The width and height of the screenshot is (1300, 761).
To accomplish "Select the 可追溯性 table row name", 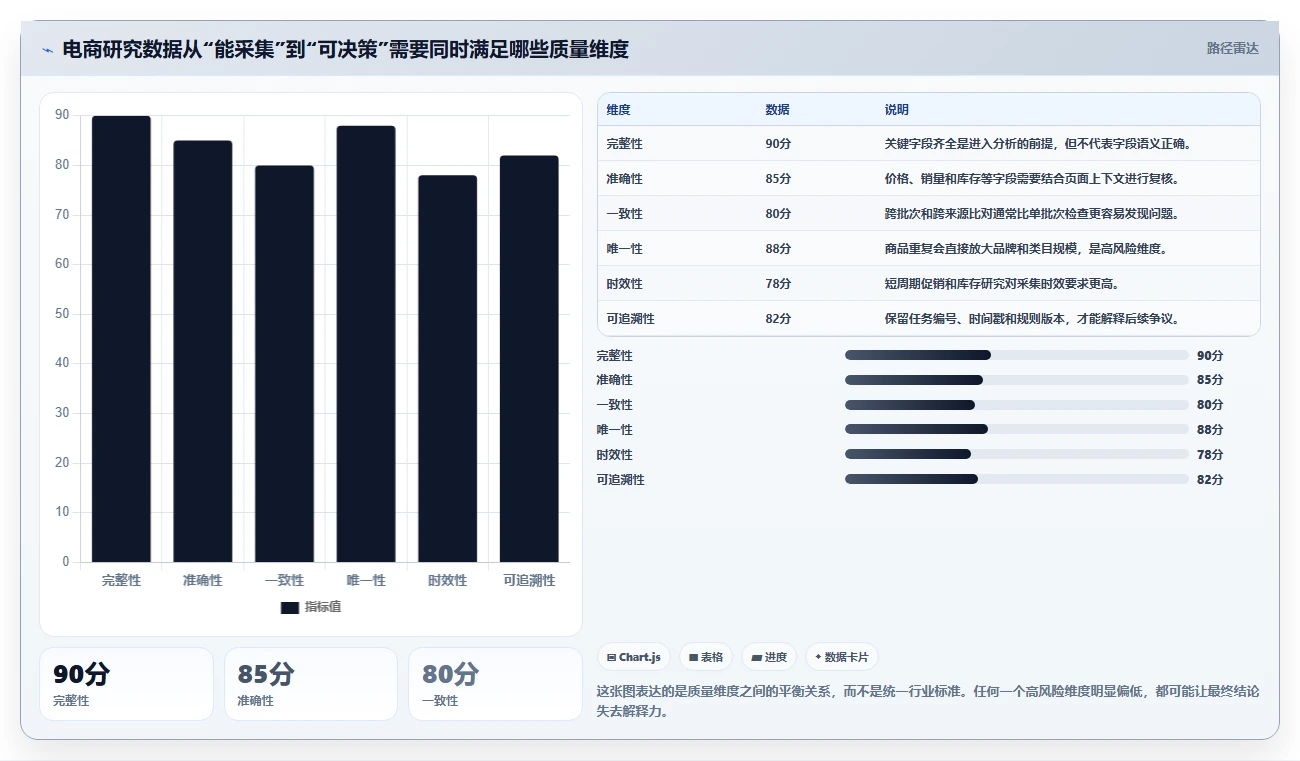I will [x=630, y=319].
